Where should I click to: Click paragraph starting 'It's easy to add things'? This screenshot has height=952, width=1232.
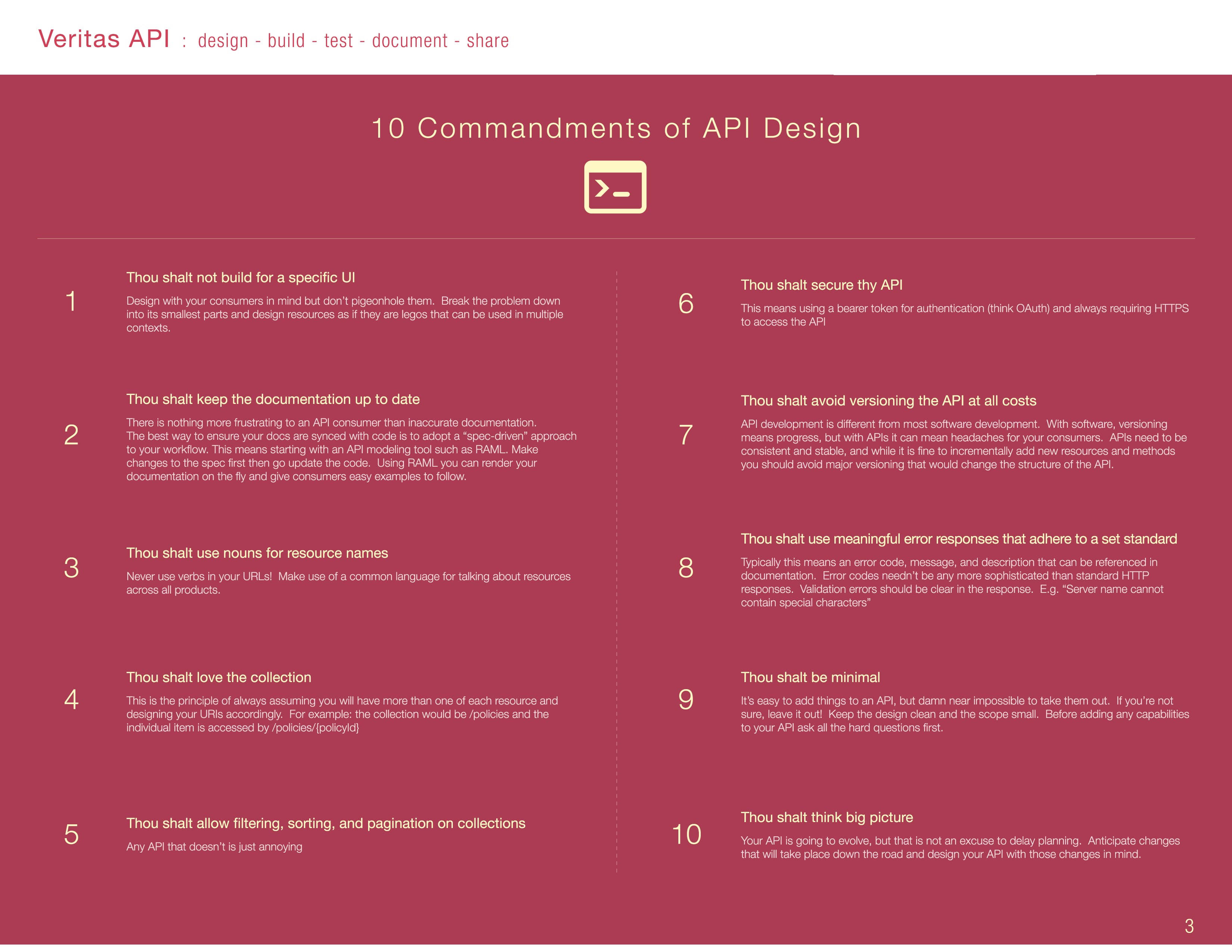[965, 715]
